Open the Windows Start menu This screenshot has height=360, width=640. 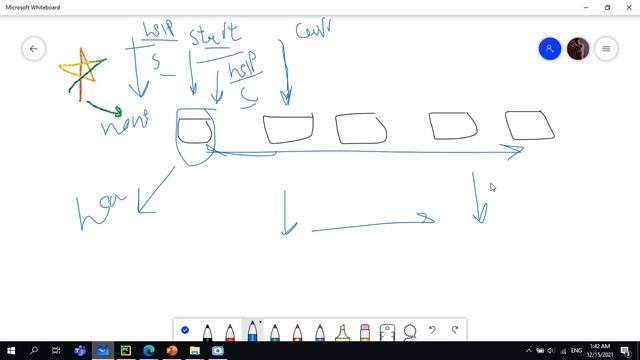[11, 351]
